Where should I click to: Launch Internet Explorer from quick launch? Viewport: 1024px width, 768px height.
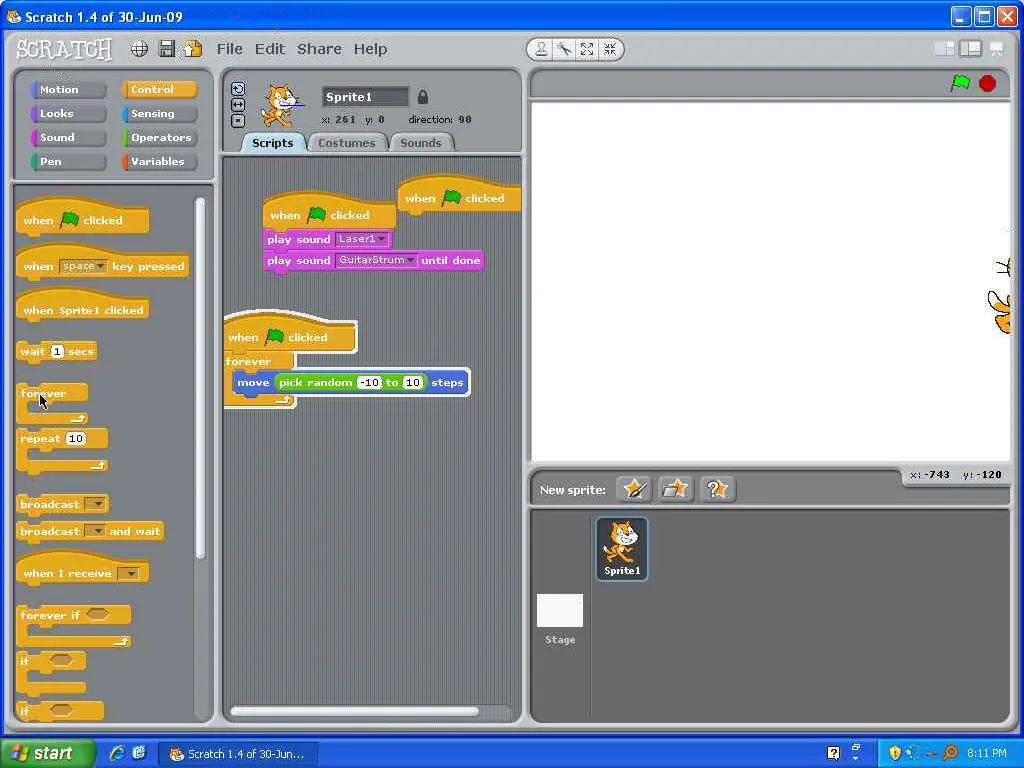[x=118, y=753]
